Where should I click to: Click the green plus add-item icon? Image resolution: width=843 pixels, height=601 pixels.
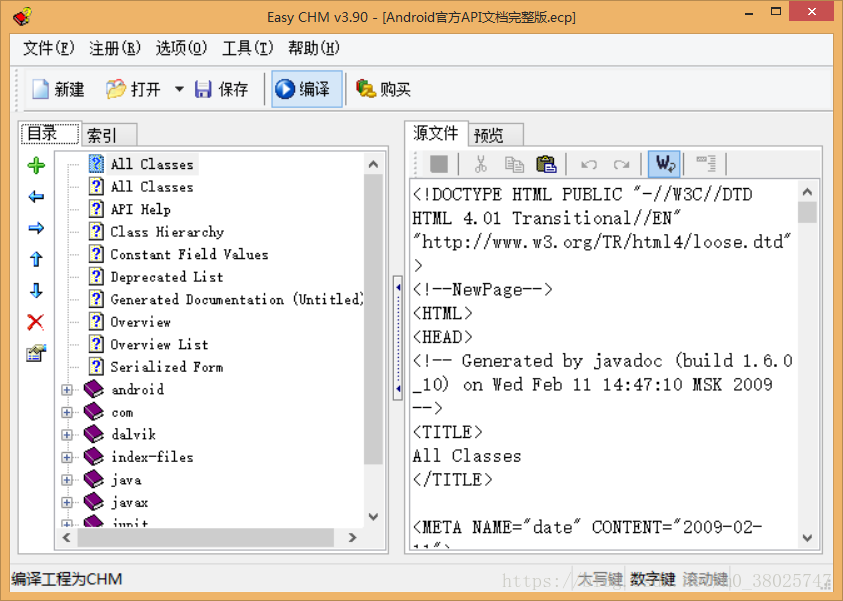(36, 165)
